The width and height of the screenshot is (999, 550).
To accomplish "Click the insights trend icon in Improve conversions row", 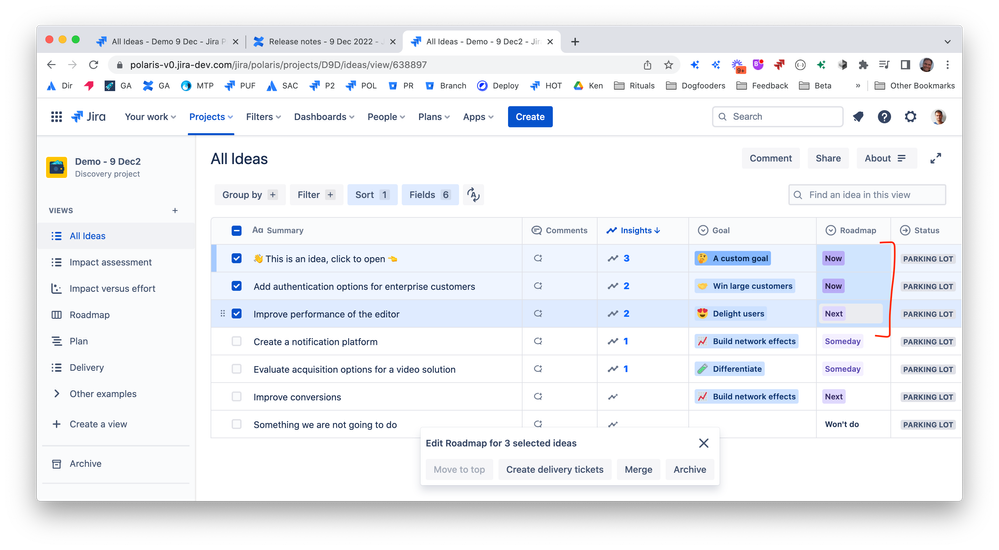I will pos(612,396).
